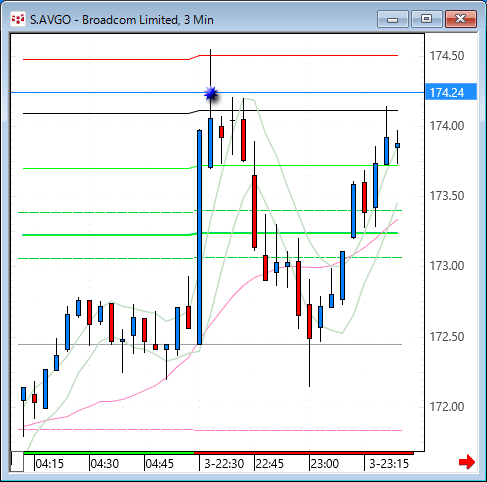Maximize the S.AVGO chart window
Viewport: 487px width, 482px height.
click(426, 19)
